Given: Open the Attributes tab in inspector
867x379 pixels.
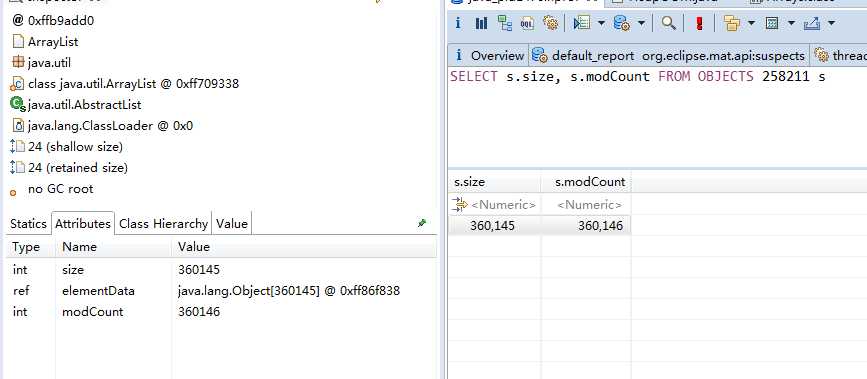Looking at the screenshot, I should (83, 224).
